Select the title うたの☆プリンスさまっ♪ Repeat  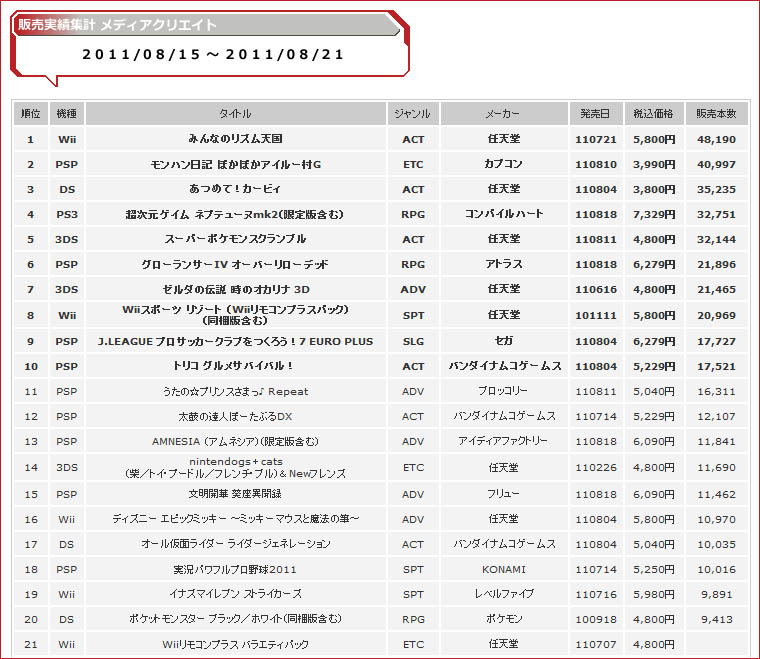click(236, 392)
